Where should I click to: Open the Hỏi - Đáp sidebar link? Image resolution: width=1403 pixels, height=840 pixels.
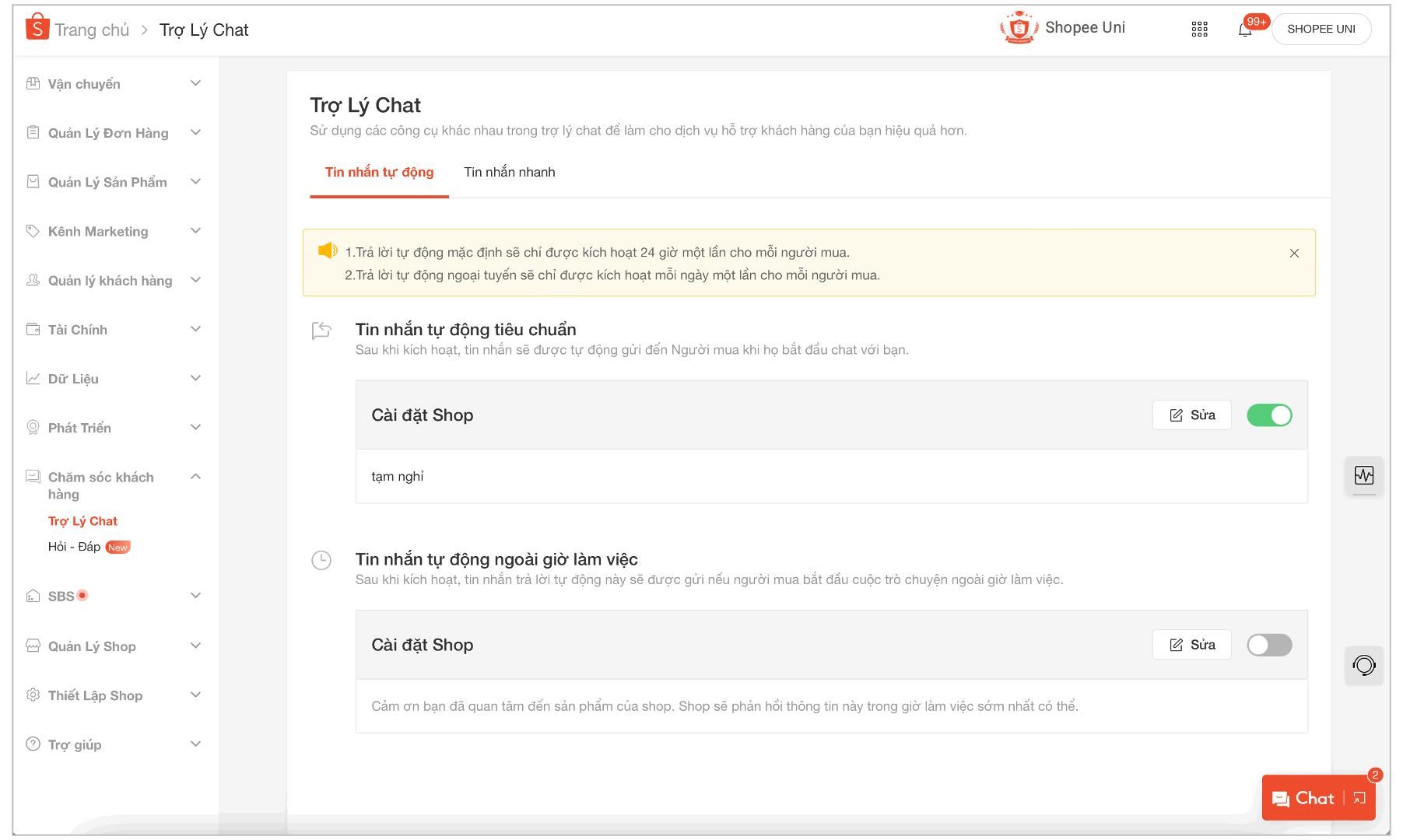click(75, 547)
